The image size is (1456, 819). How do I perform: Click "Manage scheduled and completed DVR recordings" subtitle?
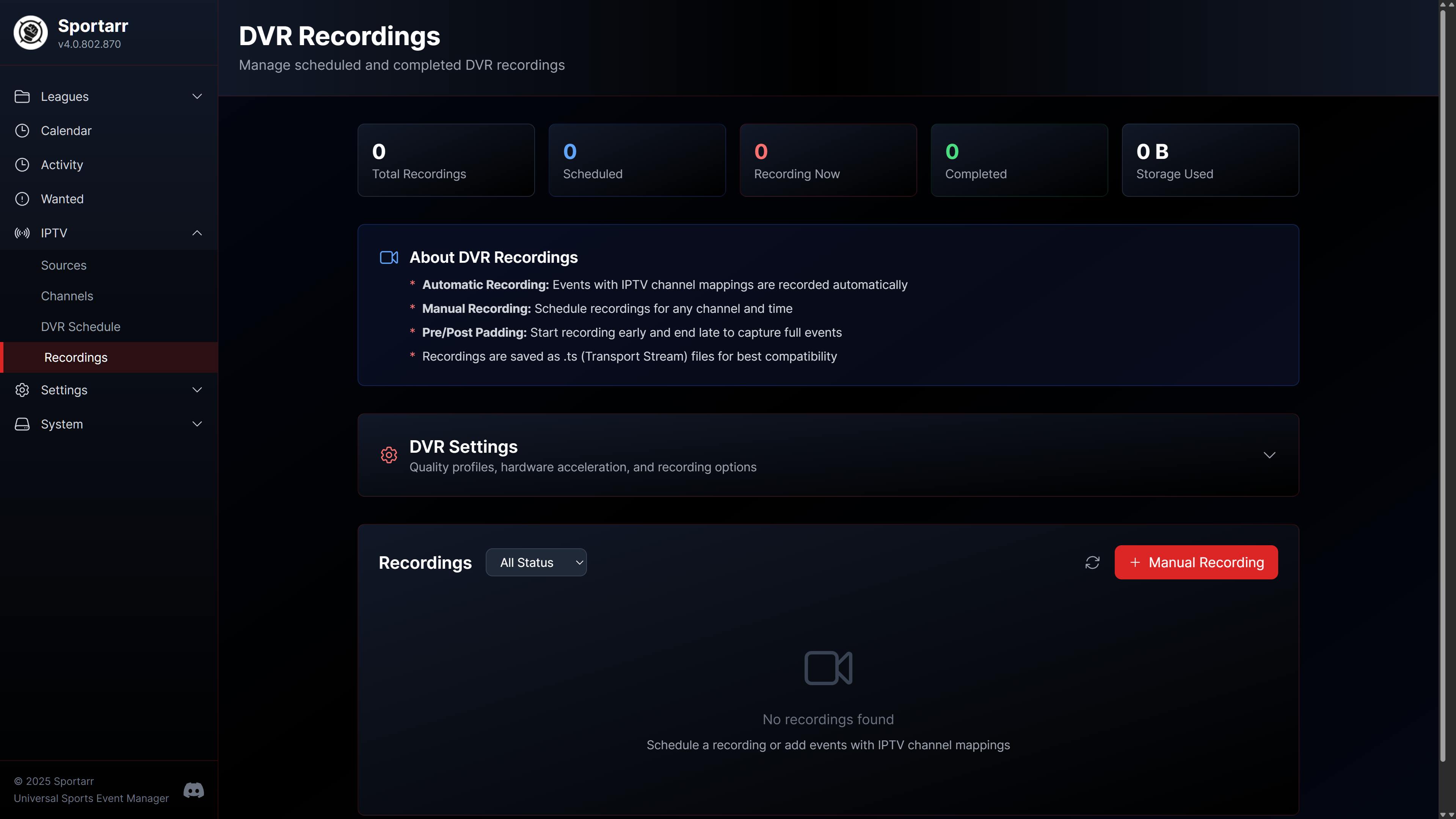pyautogui.click(x=402, y=65)
